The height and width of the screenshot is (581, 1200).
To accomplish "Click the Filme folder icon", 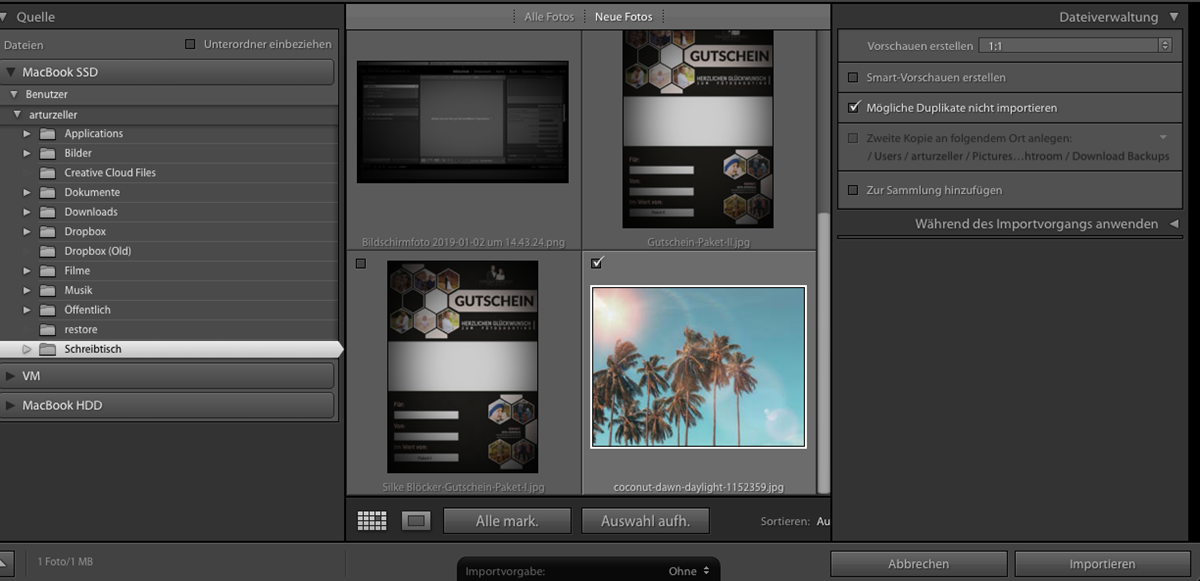I will (x=47, y=271).
